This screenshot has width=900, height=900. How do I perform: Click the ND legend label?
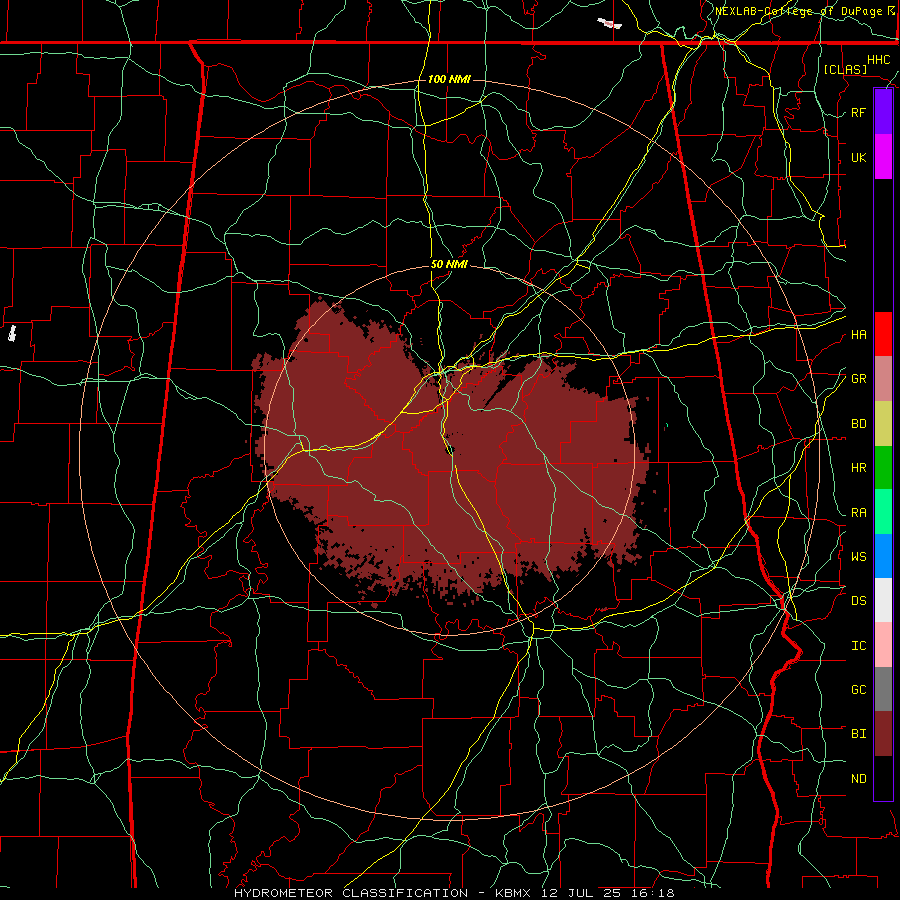(x=858, y=779)
